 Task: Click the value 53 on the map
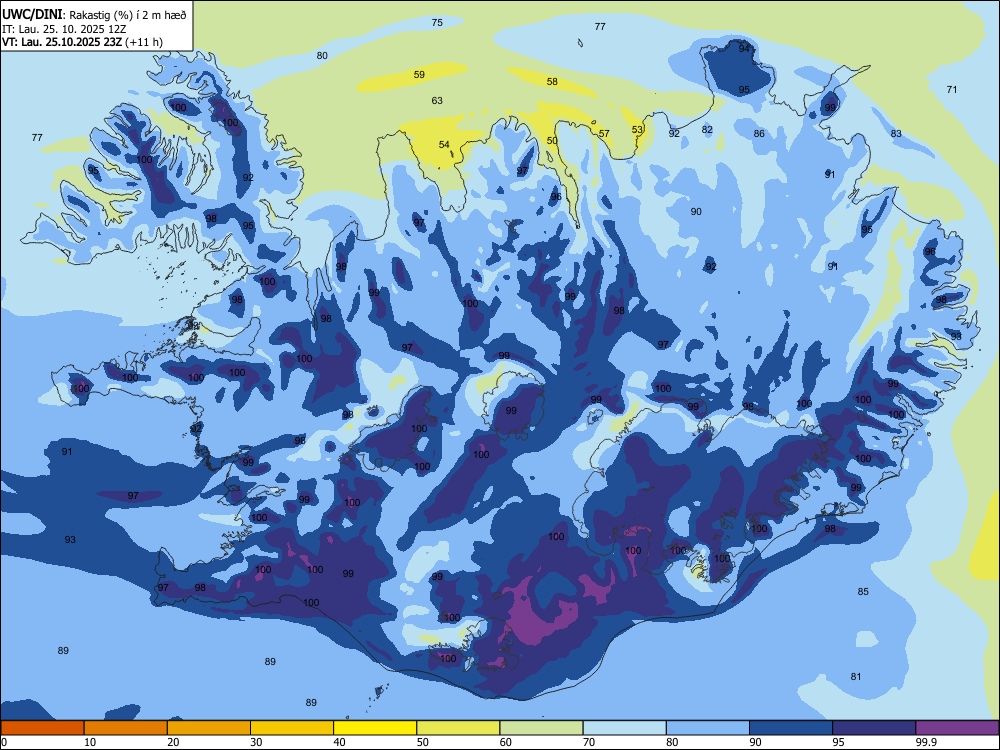[x=637, y=129]
